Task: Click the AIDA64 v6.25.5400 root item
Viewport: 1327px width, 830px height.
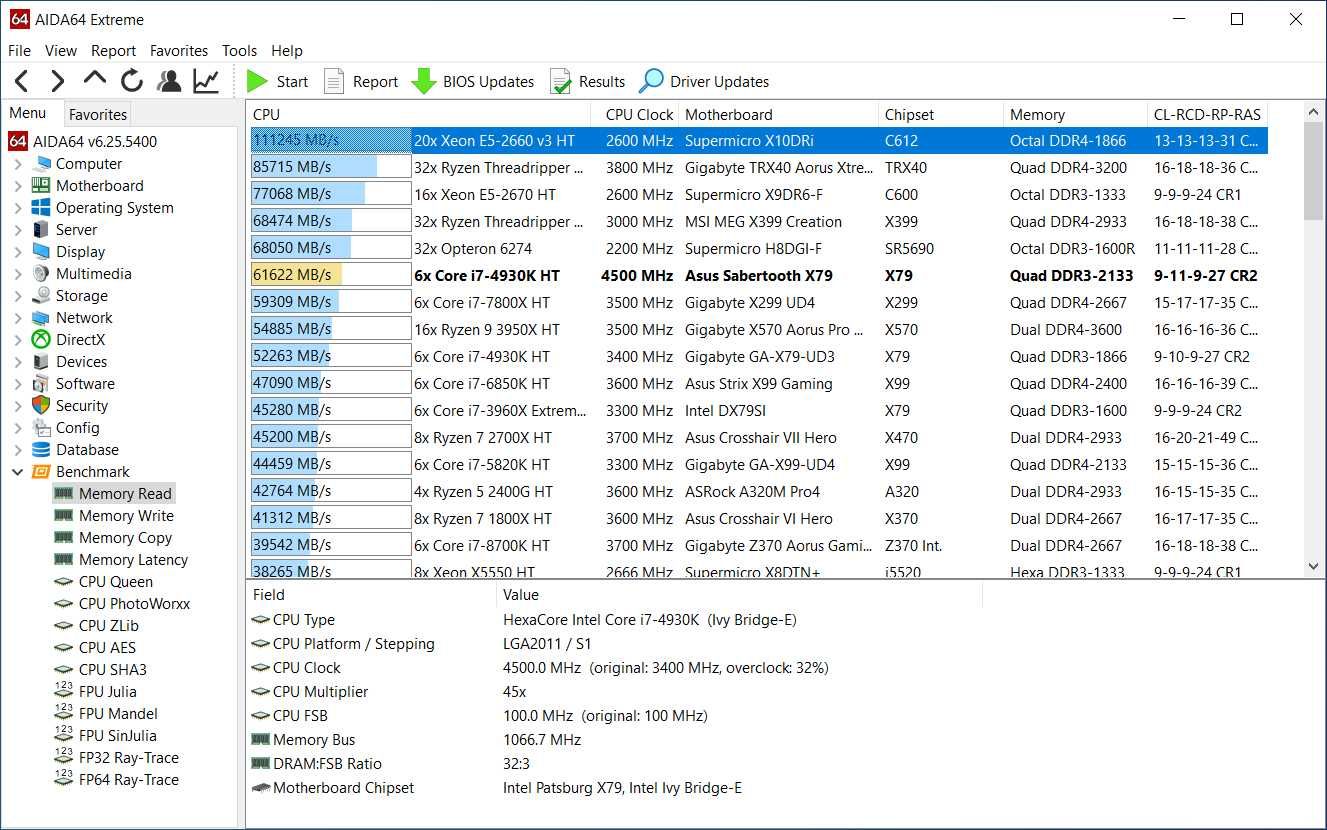Action: (83, 141)
